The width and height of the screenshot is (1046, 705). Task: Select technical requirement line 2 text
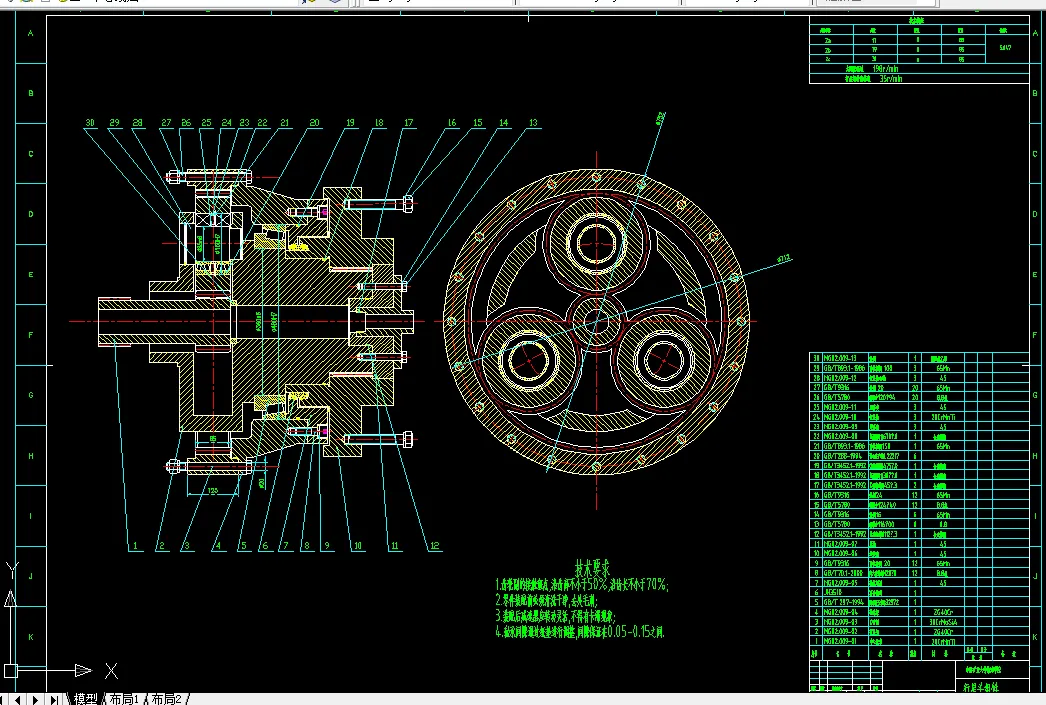pos(547,600)
